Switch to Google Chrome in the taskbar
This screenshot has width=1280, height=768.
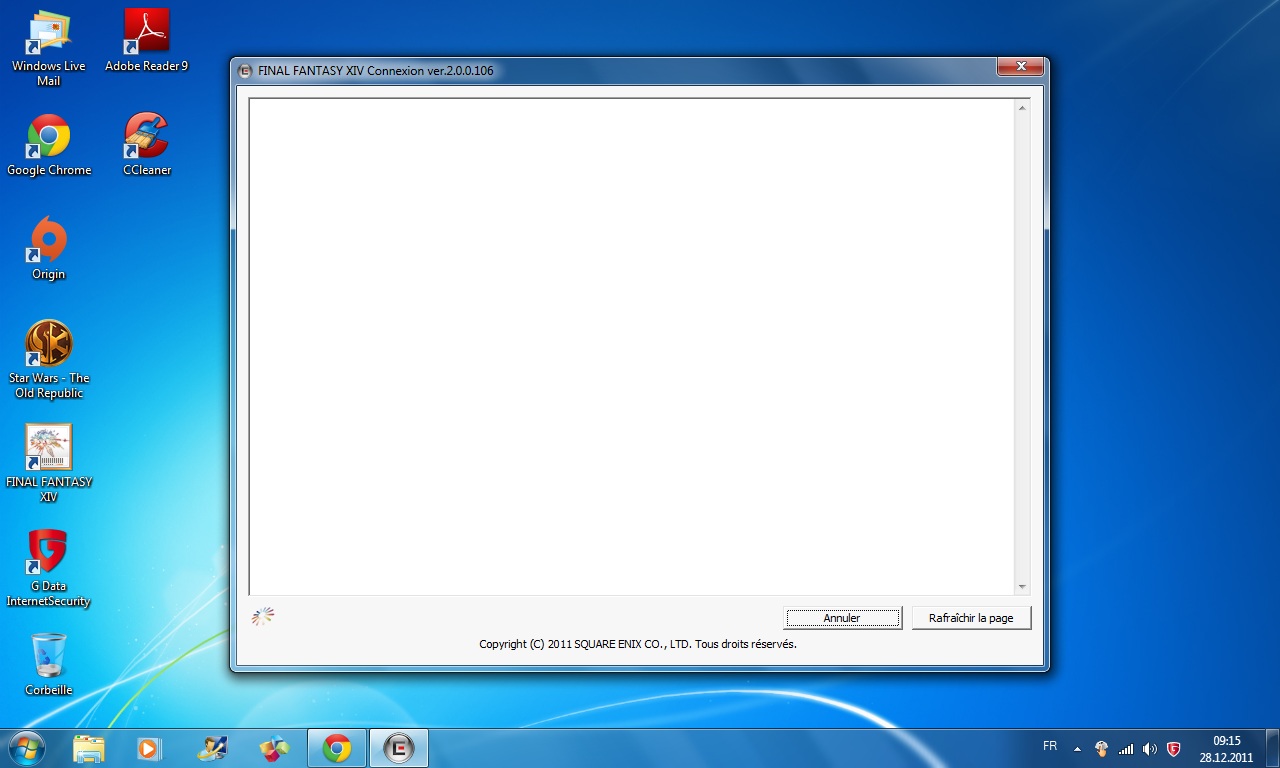[337, 748]
